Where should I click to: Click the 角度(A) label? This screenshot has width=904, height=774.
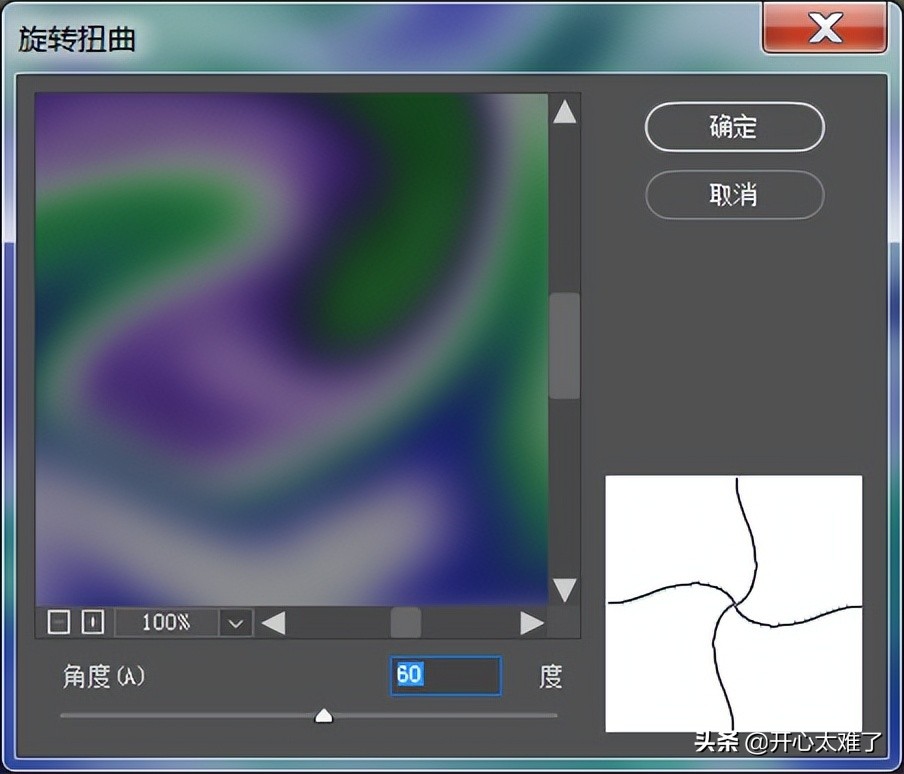(104, 676)
